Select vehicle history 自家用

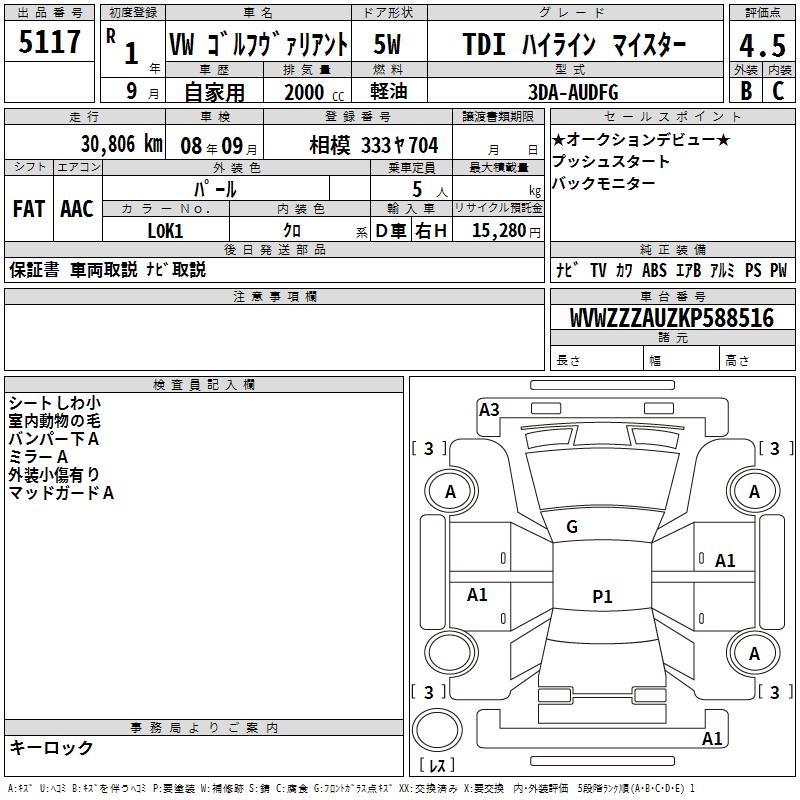click(x=214, y=92)
